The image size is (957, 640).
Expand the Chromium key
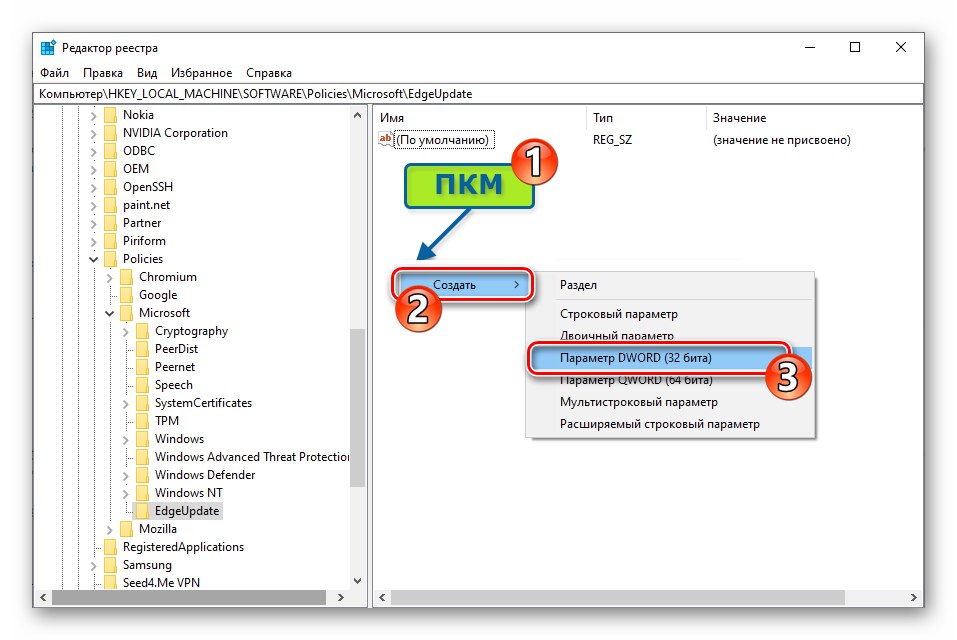pyautogui.click(x=109, y=278)
